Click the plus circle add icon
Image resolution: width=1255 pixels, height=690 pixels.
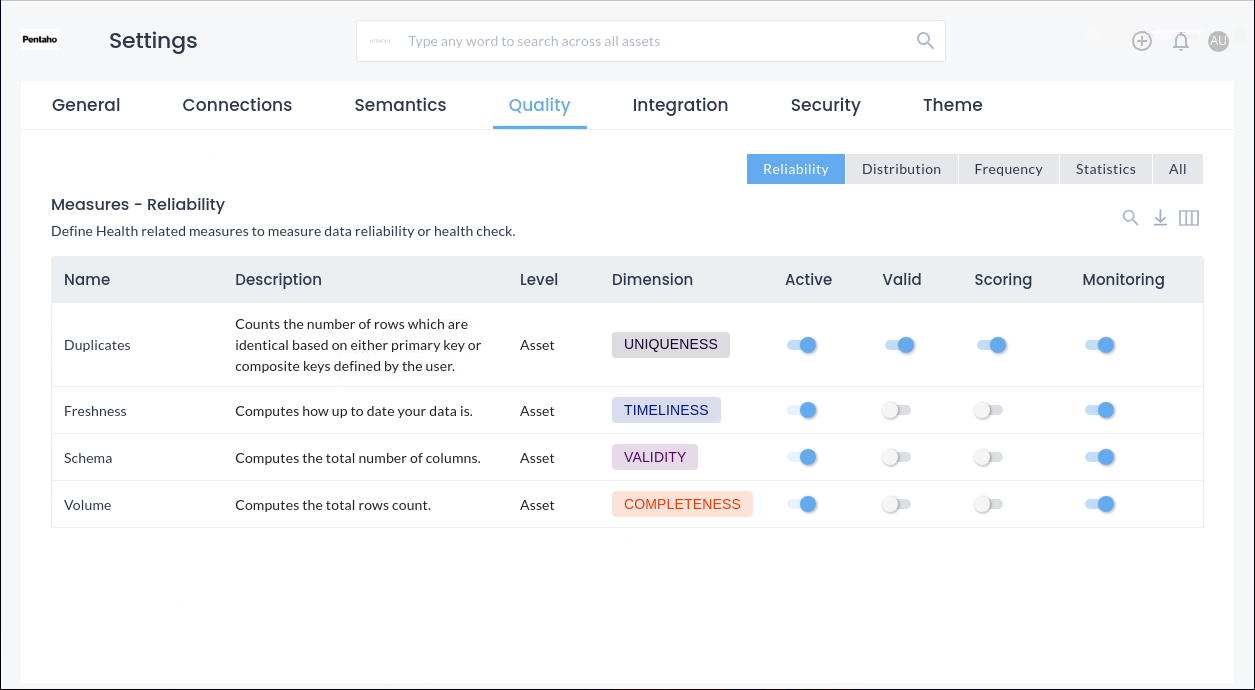coord(1142,41)
